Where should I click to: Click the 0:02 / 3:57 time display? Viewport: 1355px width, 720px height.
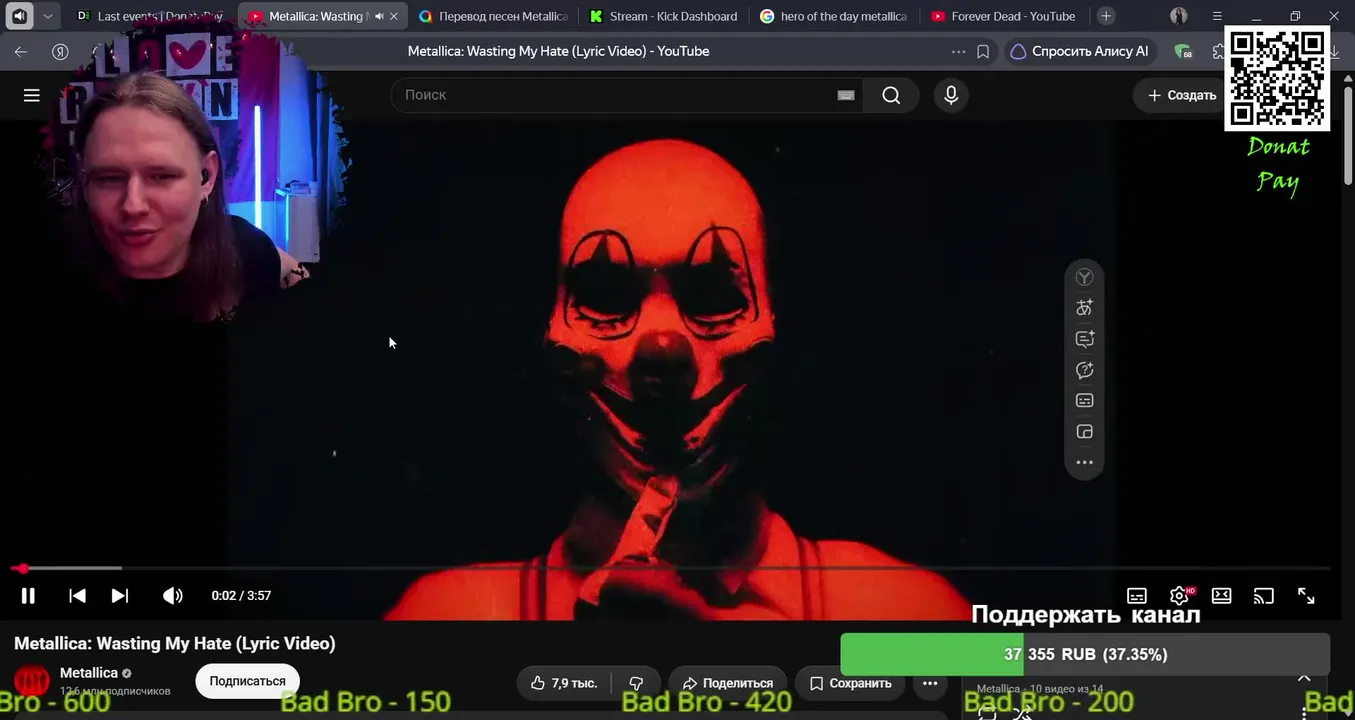tap(241, 596)
